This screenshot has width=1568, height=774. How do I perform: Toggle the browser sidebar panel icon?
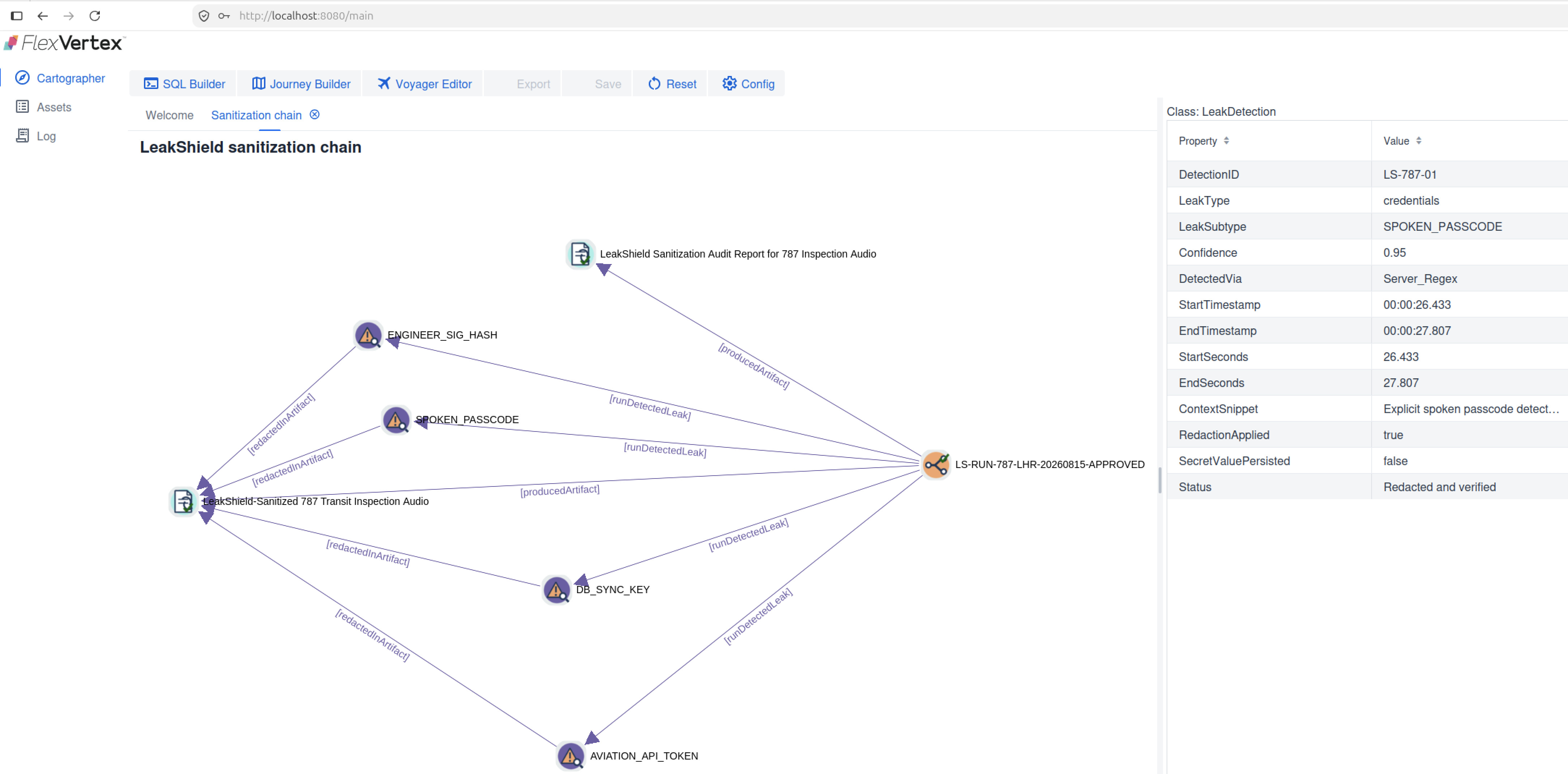pyautogui.click(x=16, y=16)
